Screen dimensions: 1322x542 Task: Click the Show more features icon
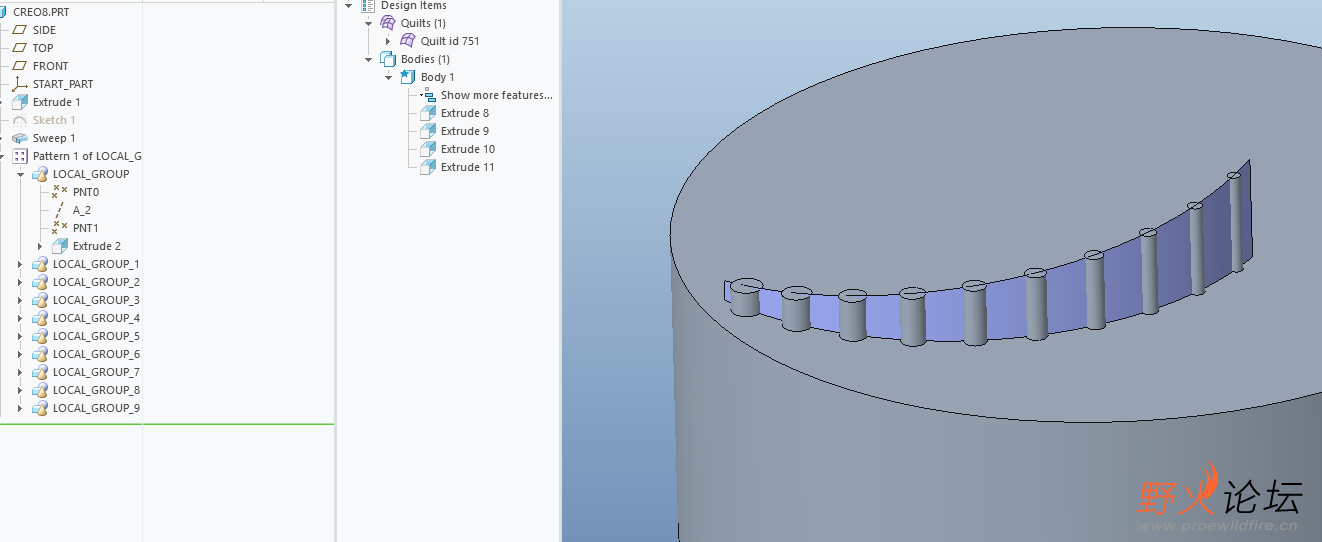pos(428,95)
